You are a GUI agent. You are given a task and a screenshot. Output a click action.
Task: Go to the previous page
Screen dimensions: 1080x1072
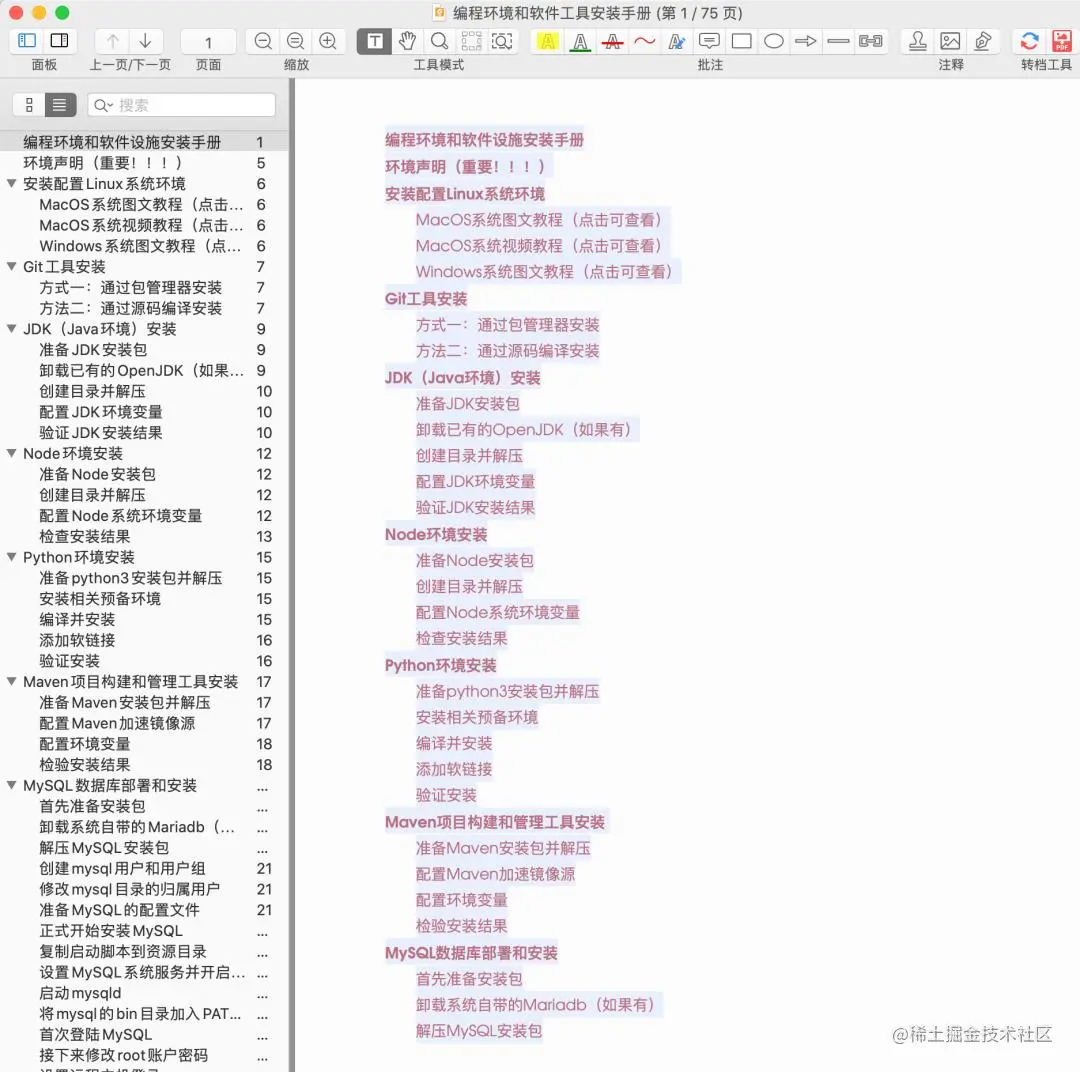coord(113,41)
